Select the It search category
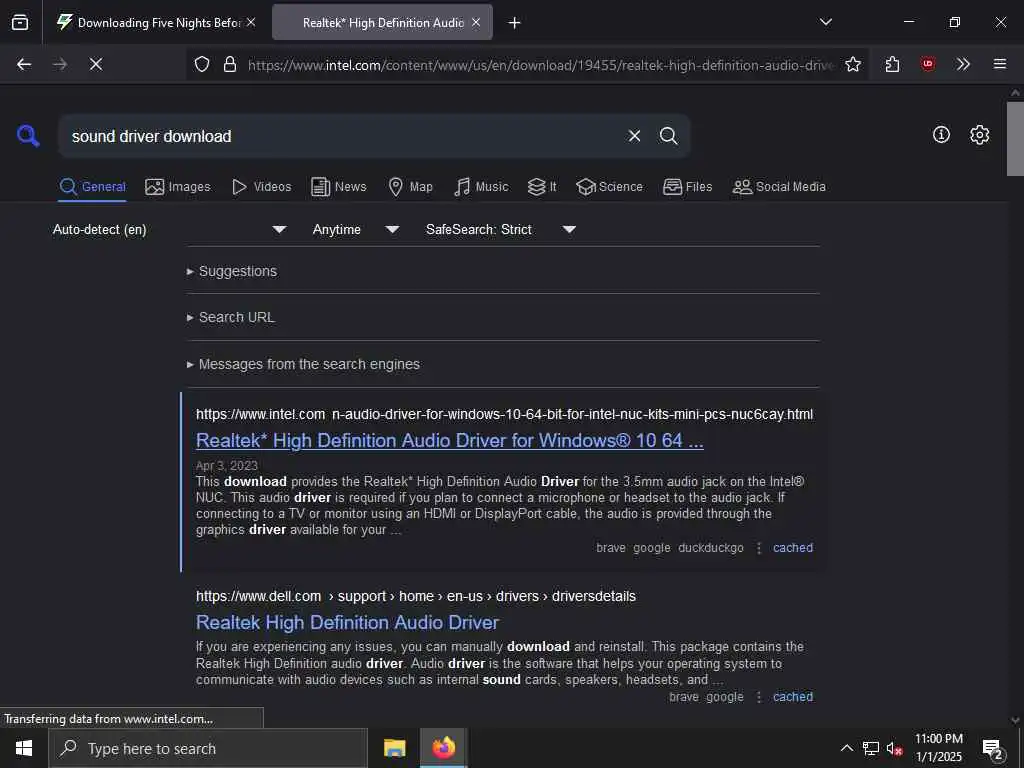The image size is (1024, 768). pyautogui.click(x=542, y=187)
